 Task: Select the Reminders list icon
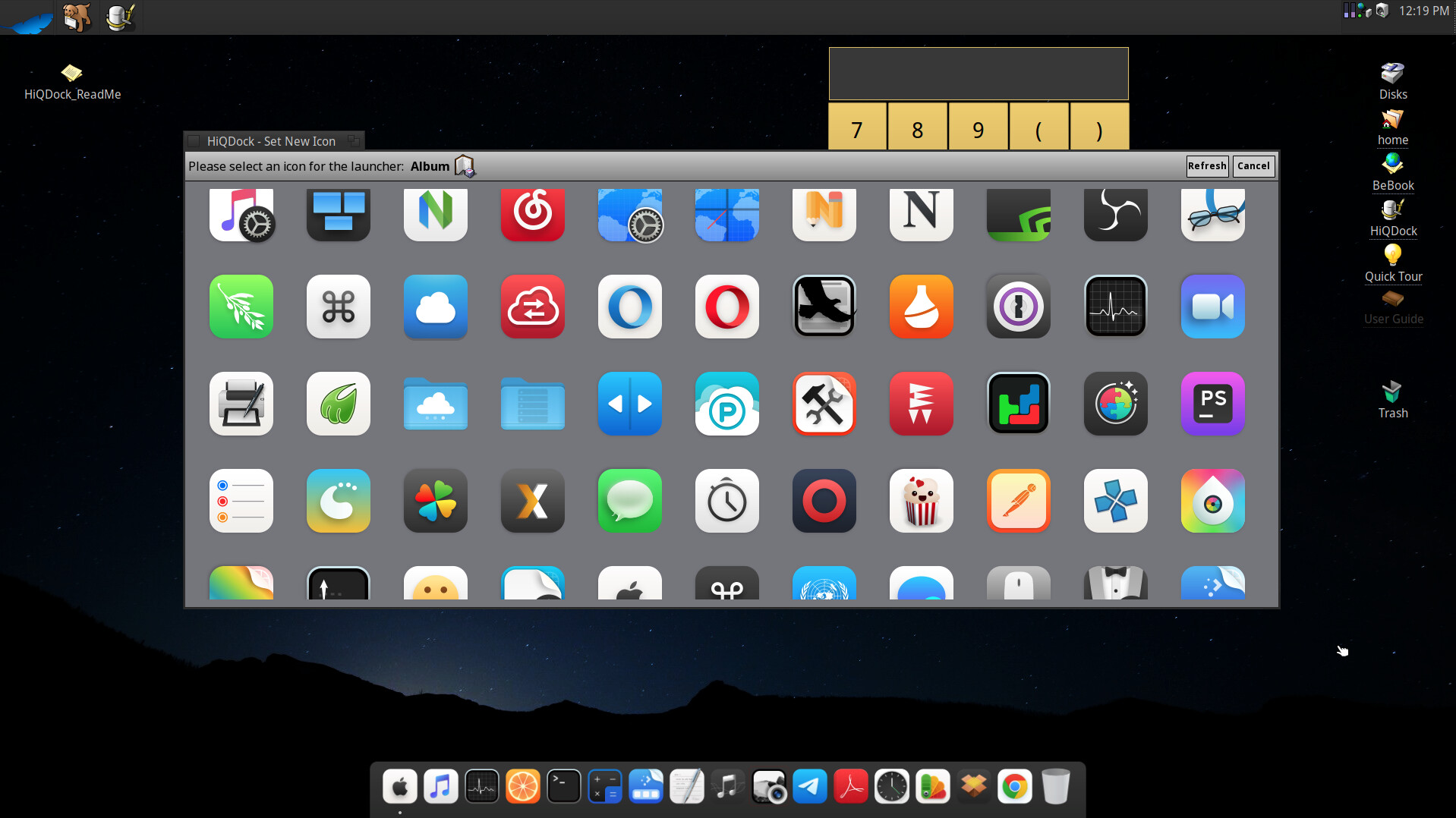(x=241, y=501)
